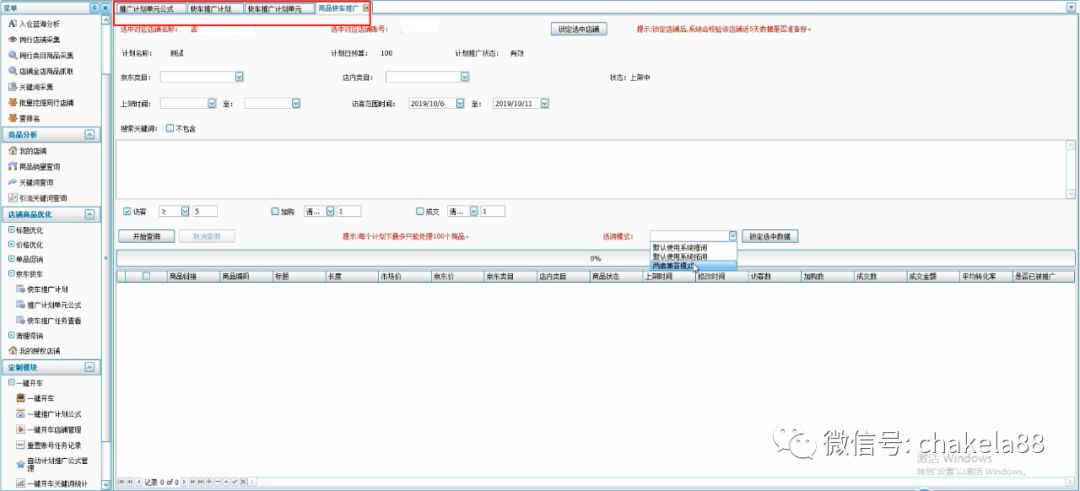
Task: Open the 访客 comparison operator dropdown
Action: (x=185, y=211)
